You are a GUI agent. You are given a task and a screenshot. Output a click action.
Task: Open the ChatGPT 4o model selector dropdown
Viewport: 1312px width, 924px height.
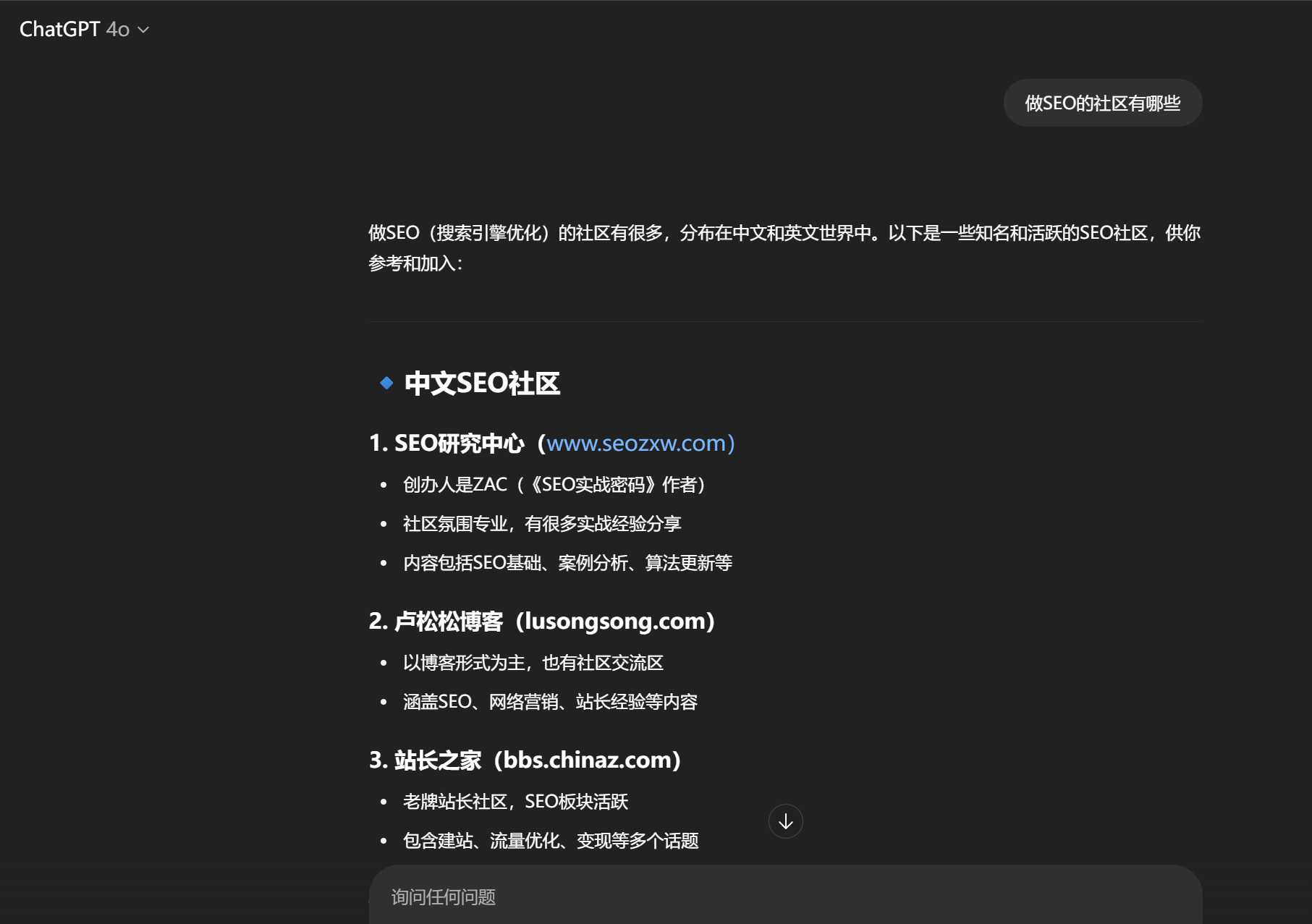tap(84, 29)
